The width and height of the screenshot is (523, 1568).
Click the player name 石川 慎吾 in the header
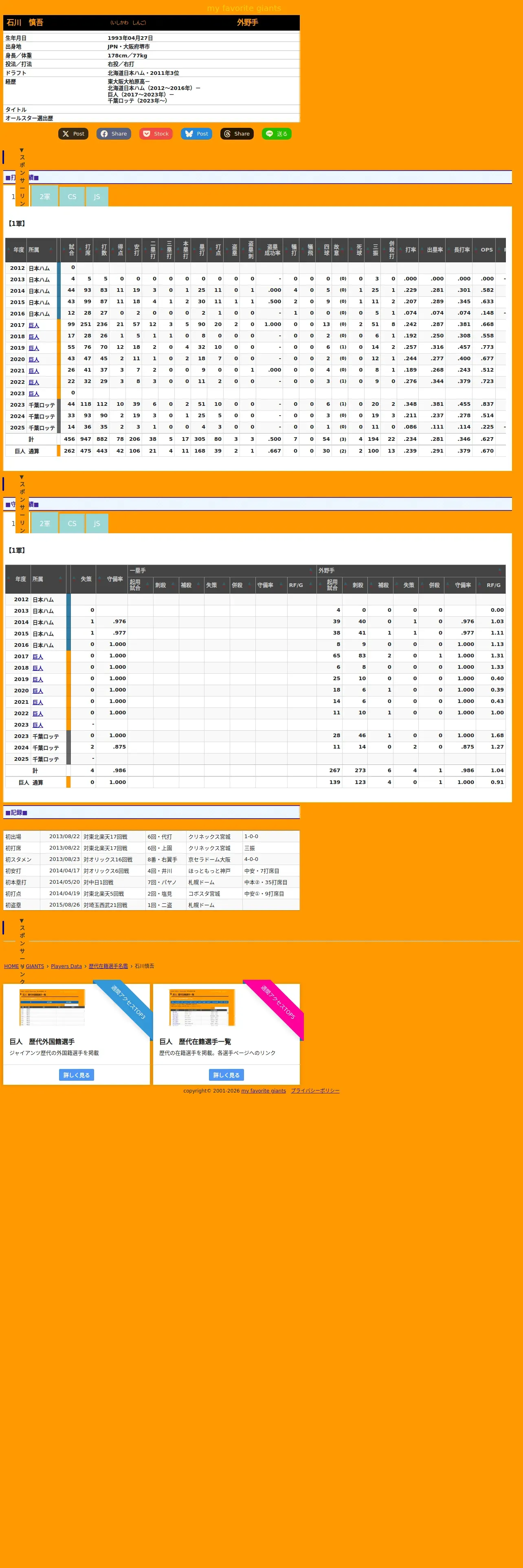pyautogui.click(x=25, y=22)
